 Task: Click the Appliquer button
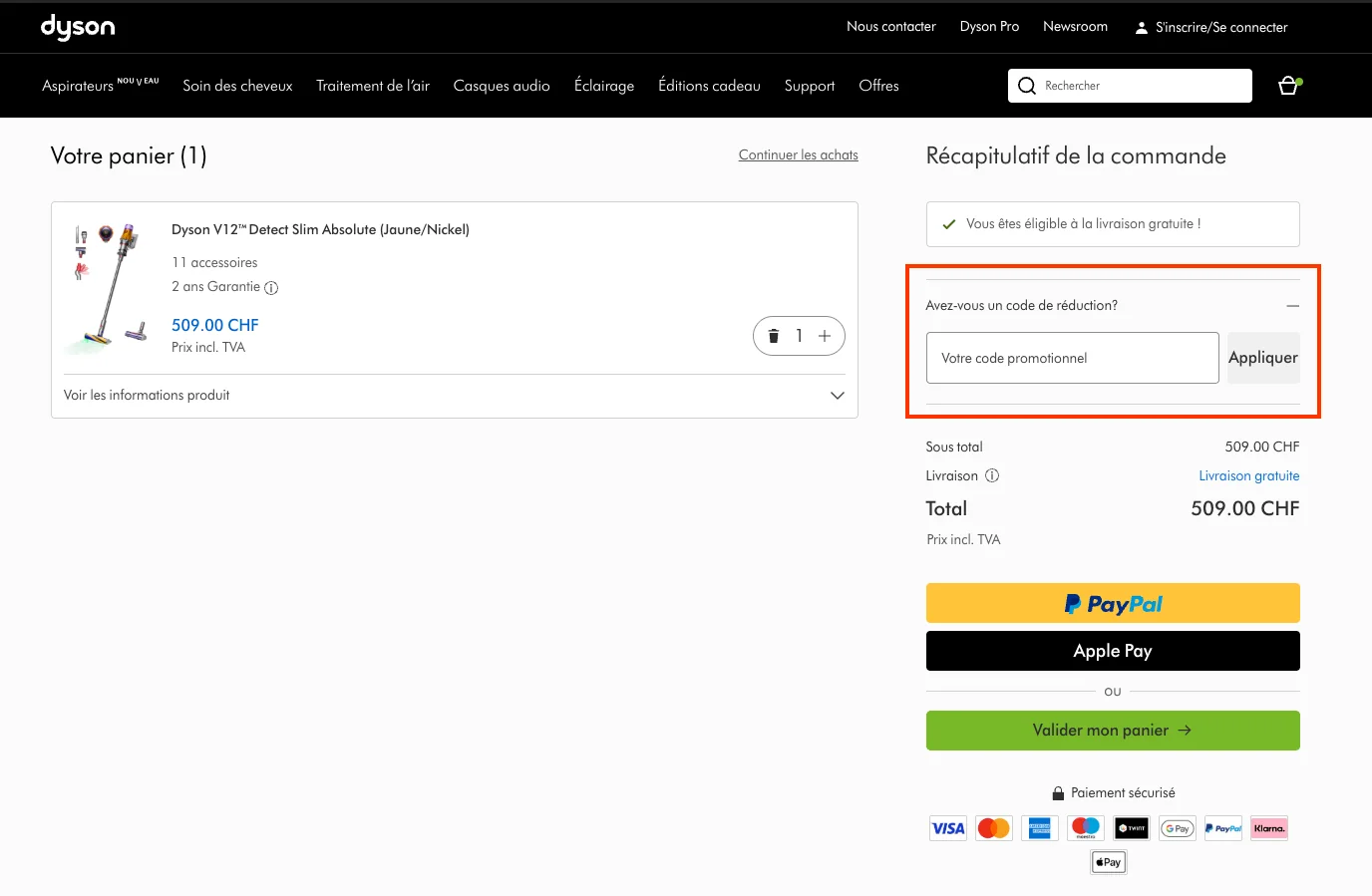click(1263, 358)
